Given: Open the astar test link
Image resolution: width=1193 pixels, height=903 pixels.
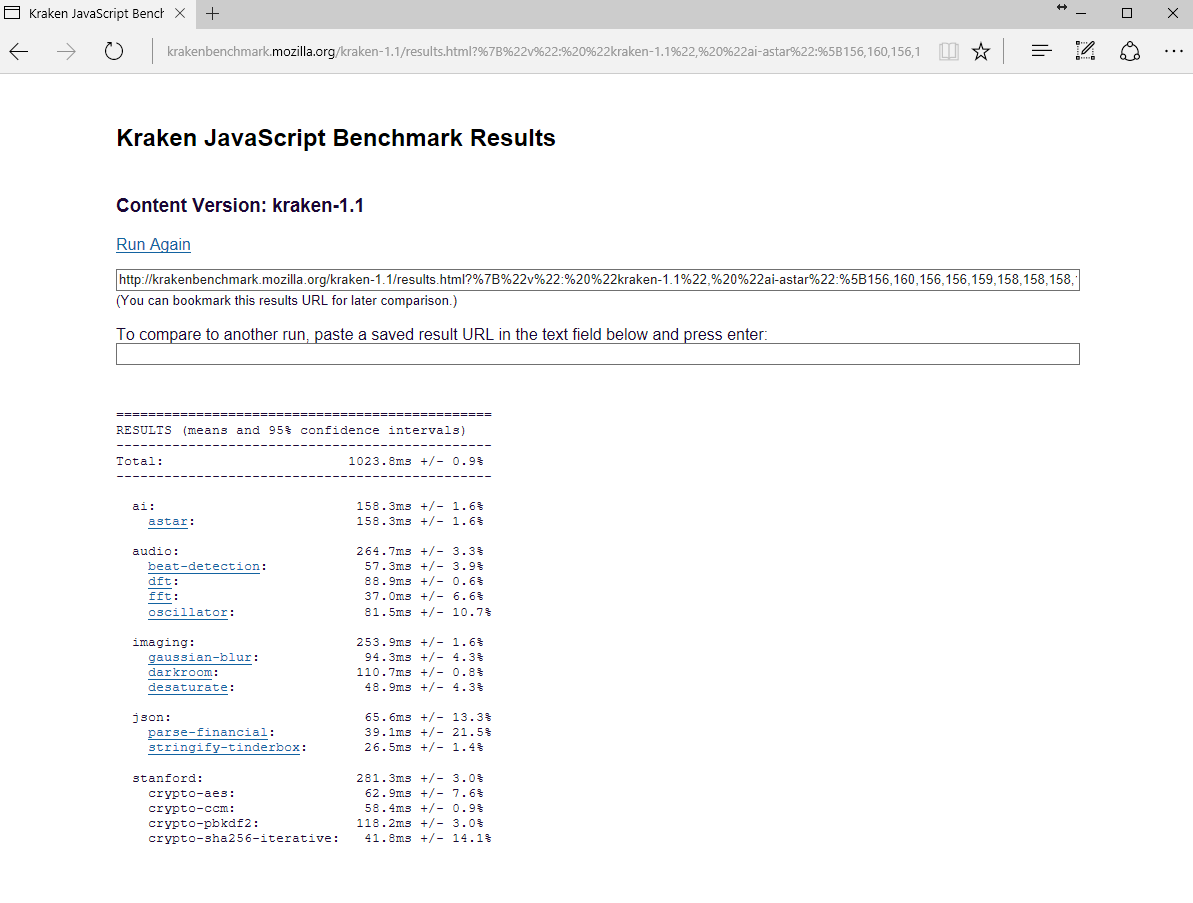Looking at the screenshot, I should tap(167, 522).
